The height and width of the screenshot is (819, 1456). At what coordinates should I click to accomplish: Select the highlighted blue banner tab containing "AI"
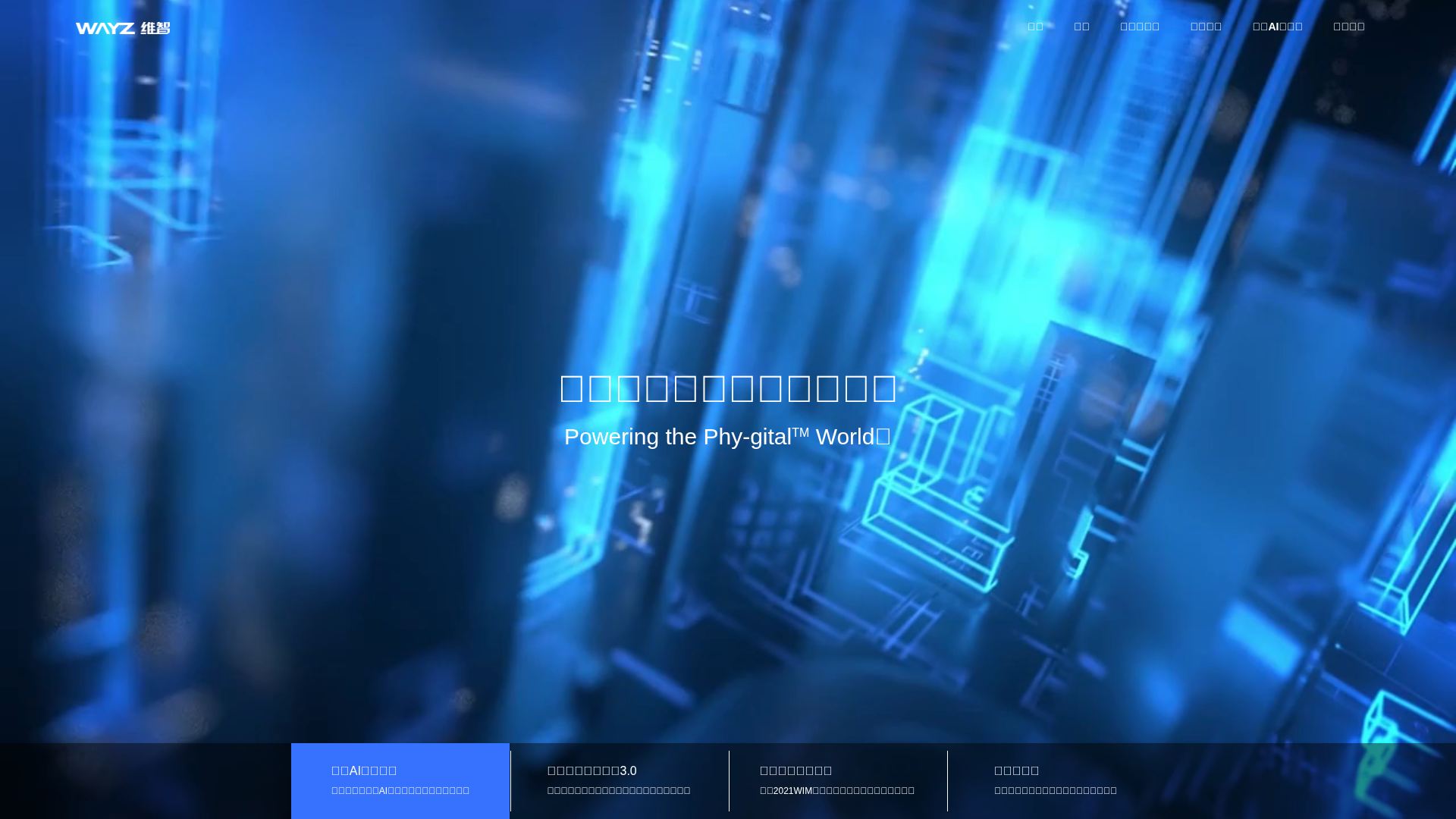click(x=400, y=781)
